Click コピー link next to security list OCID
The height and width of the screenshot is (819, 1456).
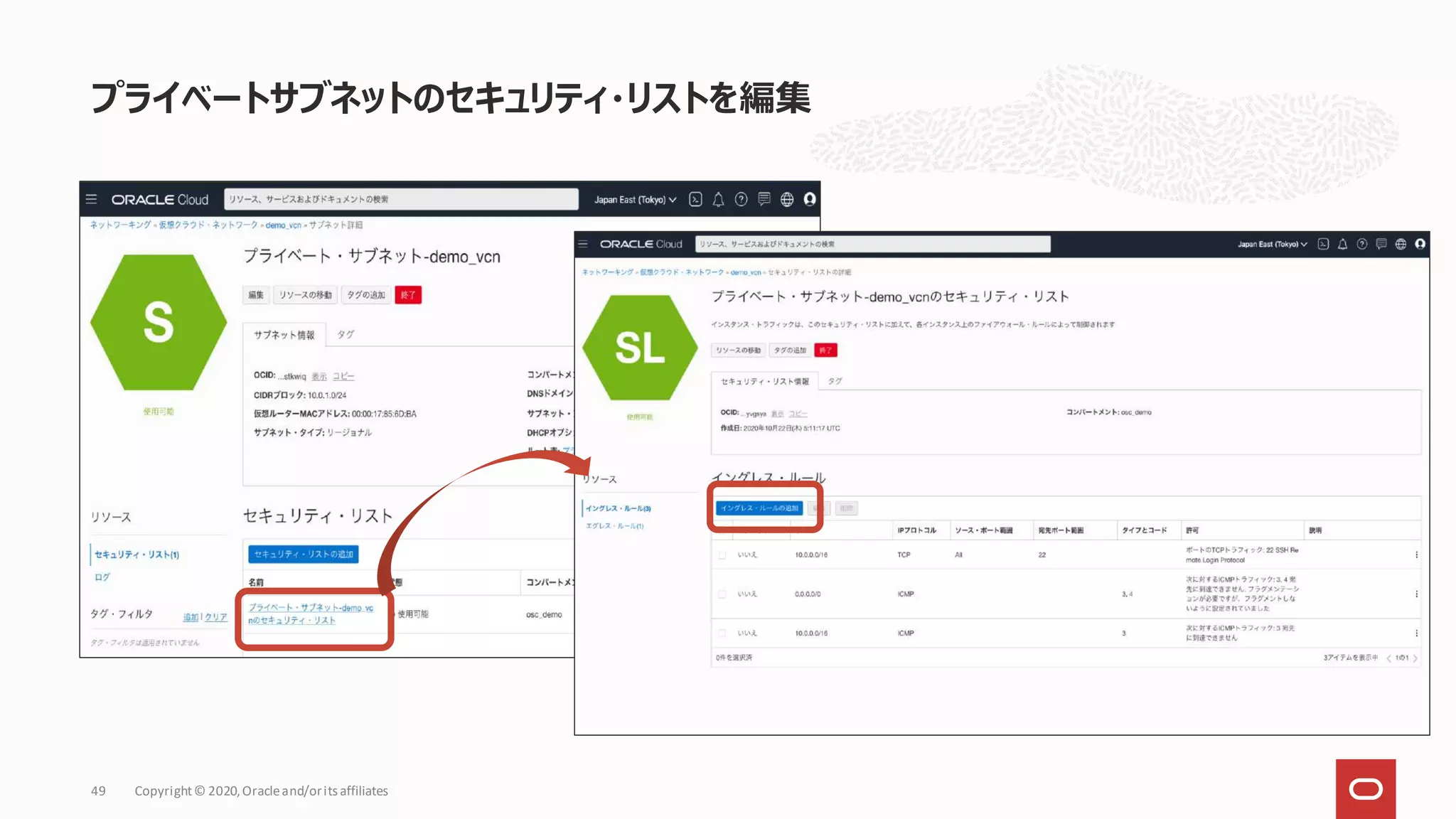pyautogui.click(x=798, y=414)
